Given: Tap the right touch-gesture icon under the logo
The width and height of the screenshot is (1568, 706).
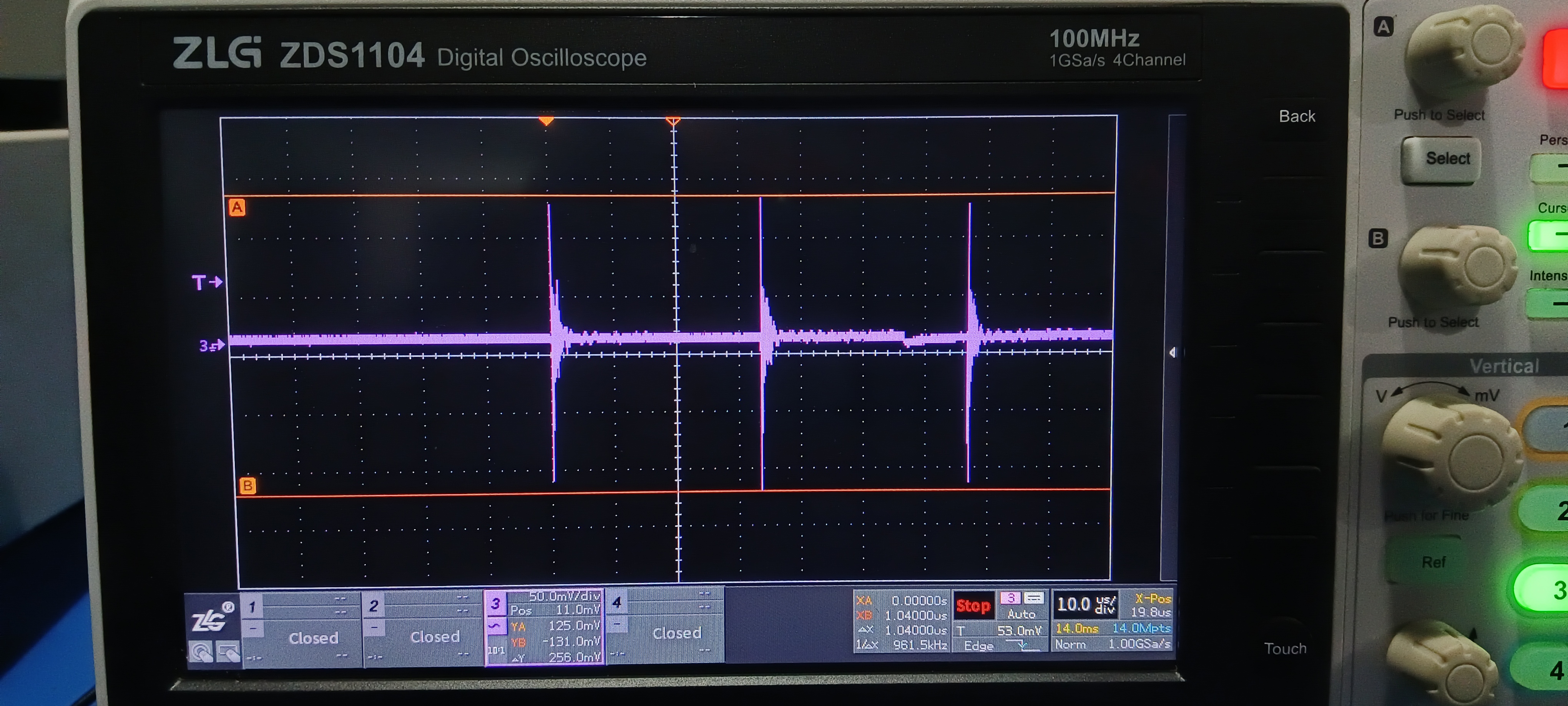Looking at the screenshot, I should coord(228,653).
